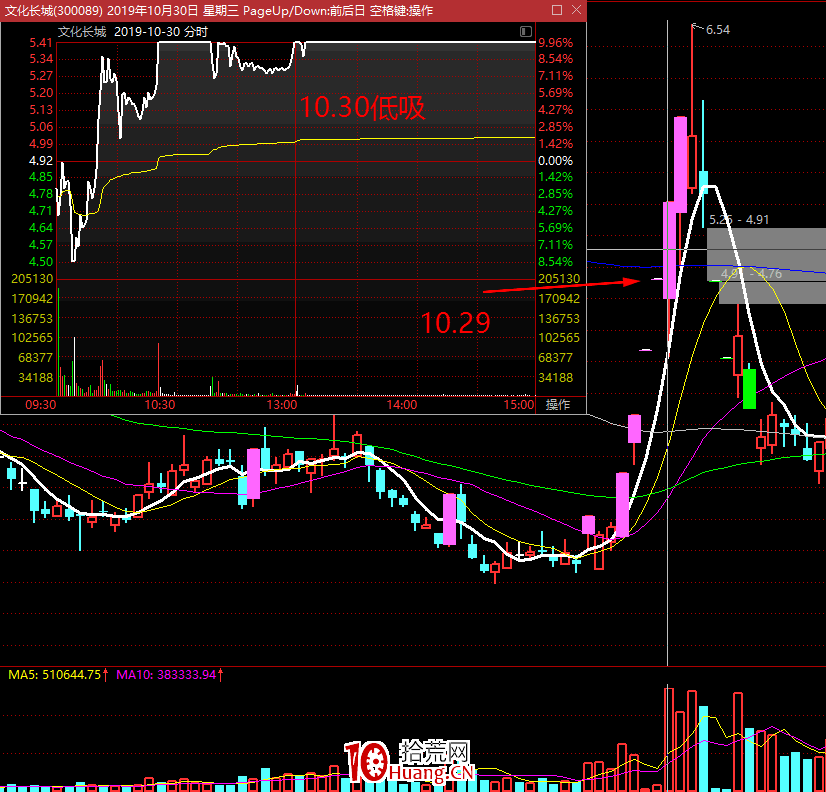Select the chart heading 文化长城 2019-10-30 分时
The height and width of the screenshot is (792, 826).
[132, 32]
